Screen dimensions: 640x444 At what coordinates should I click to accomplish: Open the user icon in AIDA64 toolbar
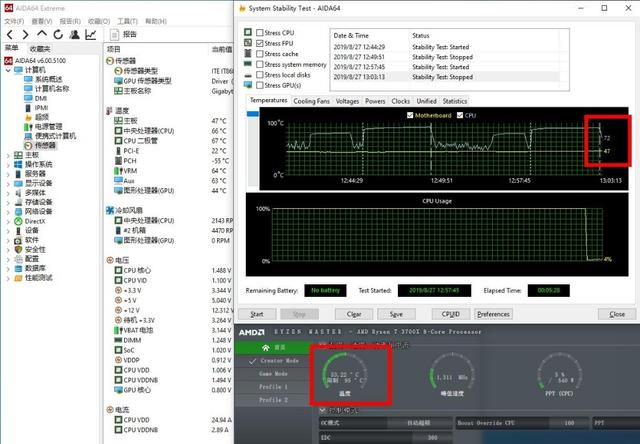tap(74, 35)
